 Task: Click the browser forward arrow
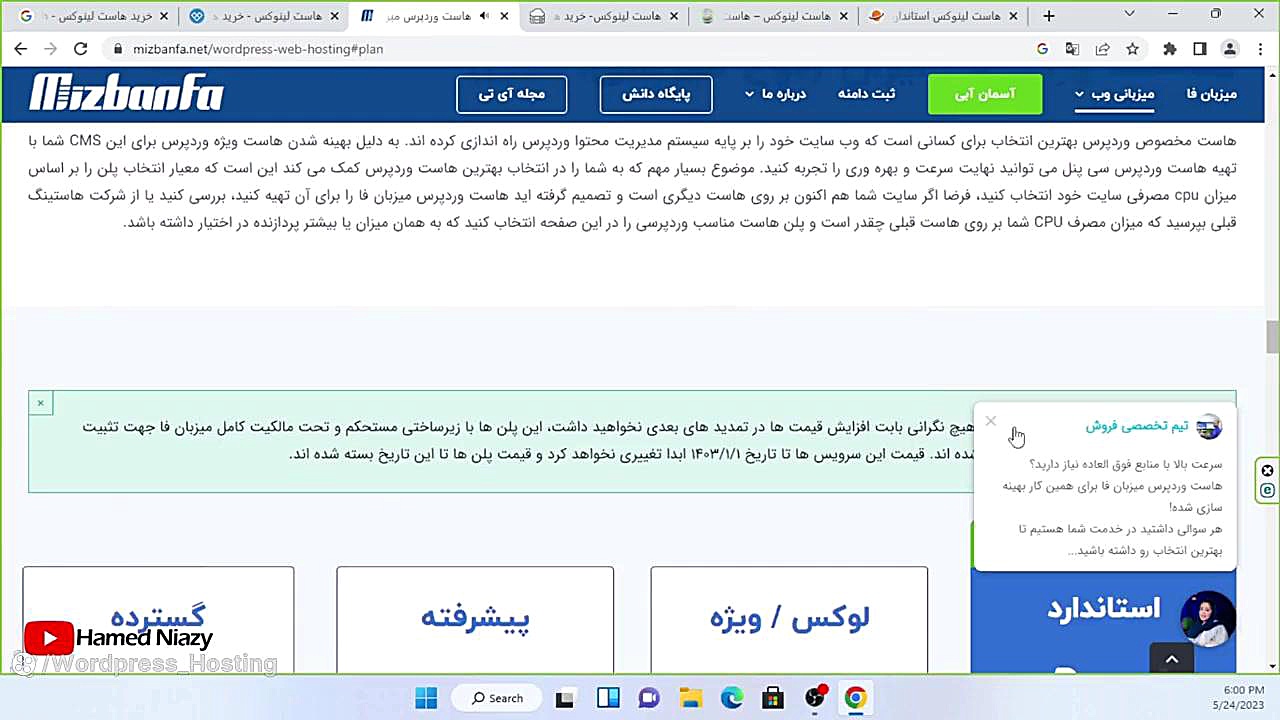[x=50, y=49]
